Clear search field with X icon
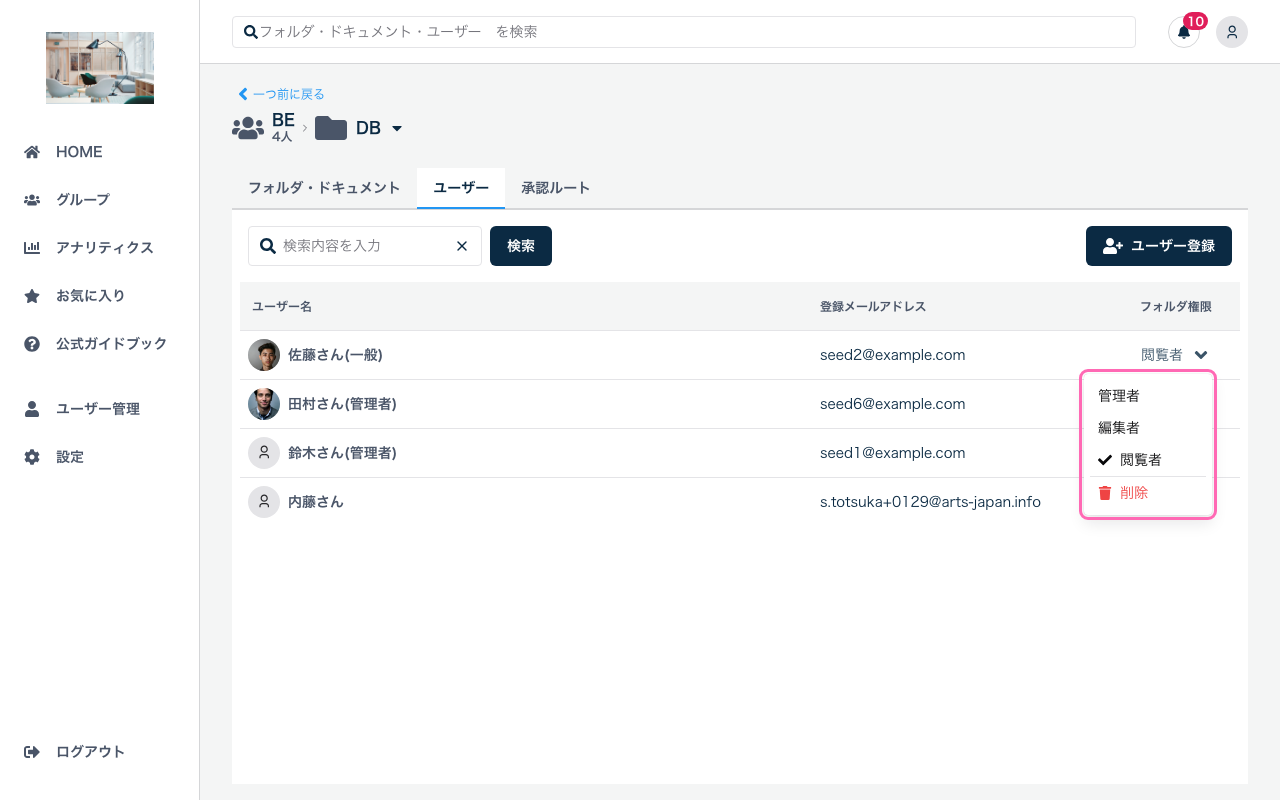 [462, 246]
